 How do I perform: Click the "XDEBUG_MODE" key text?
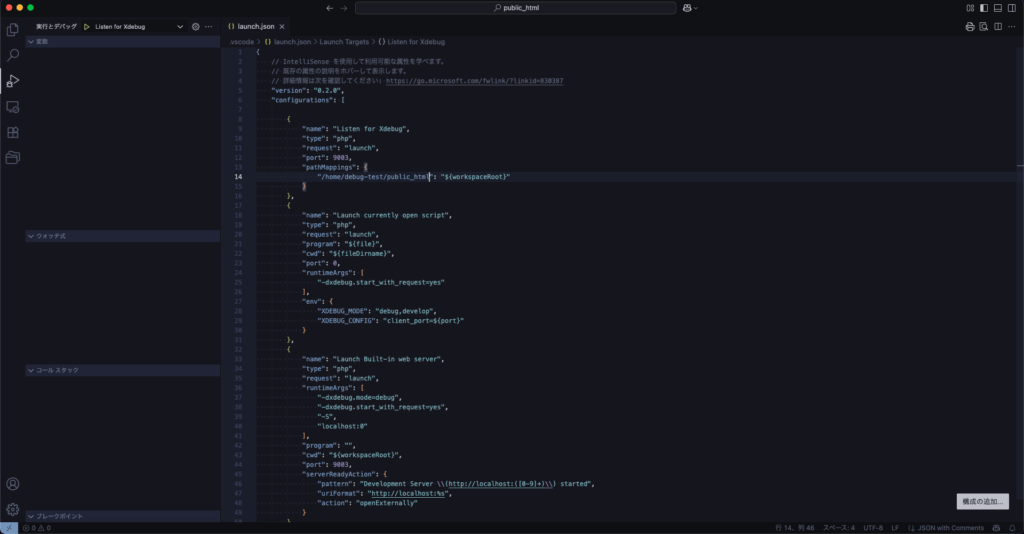point(342,311)
